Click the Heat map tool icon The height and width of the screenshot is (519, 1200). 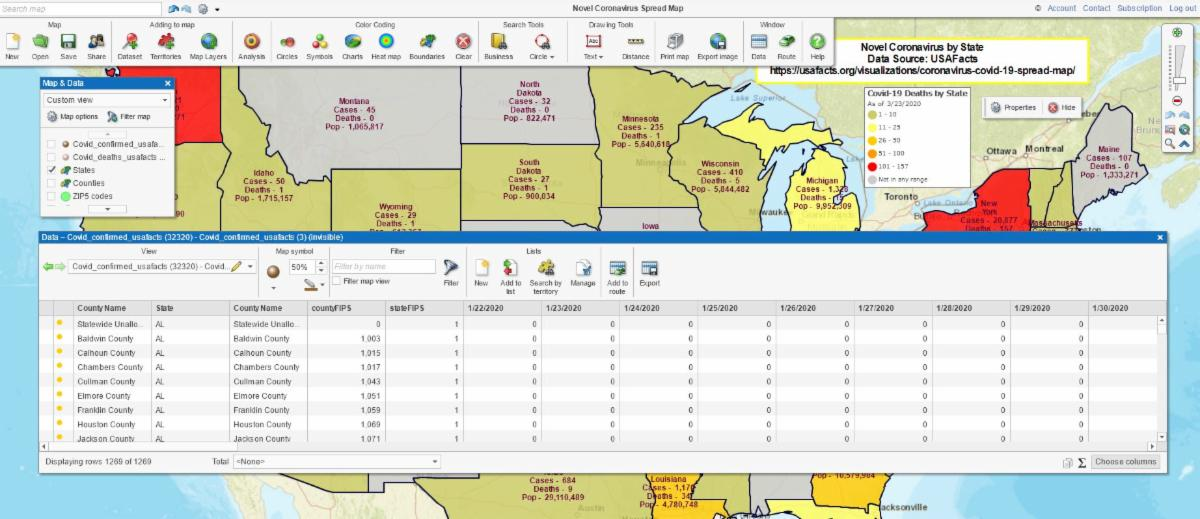[x=386, y=42]
